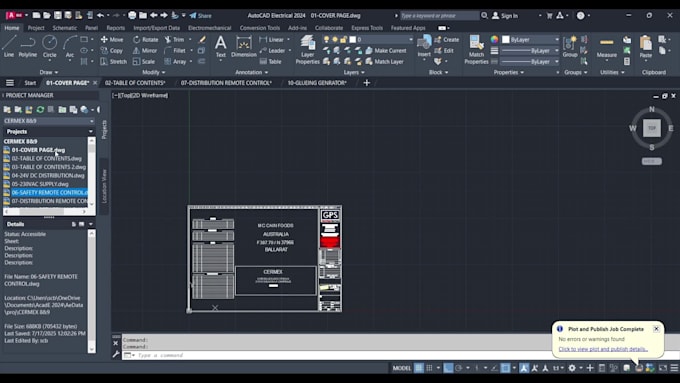Open the Measure utility
Image resolution: width=680 pixels, height=383 pixels.
point(606,46)
